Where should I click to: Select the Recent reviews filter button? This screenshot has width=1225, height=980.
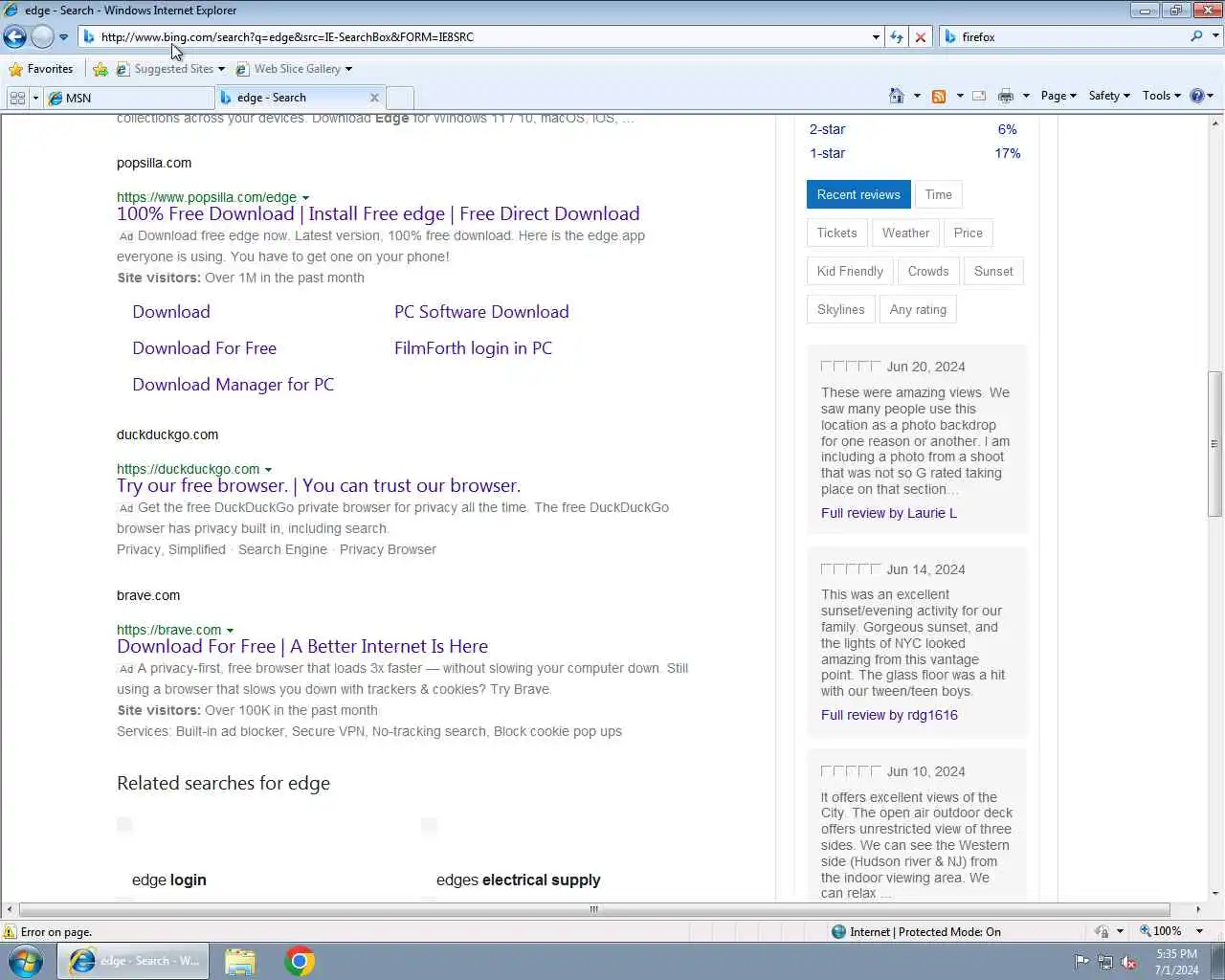[858, 194]
